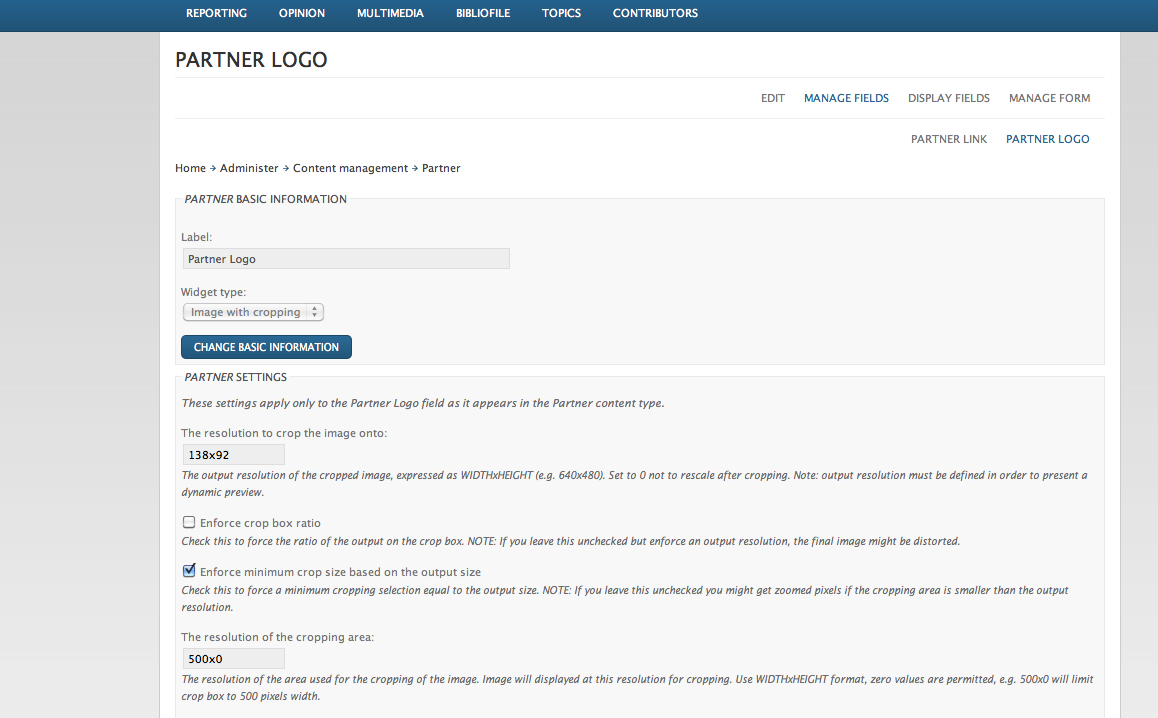Click the cropping area field showing 500x0
The height and width of the screenshot is (718, 1158).
tap(233, 659)
